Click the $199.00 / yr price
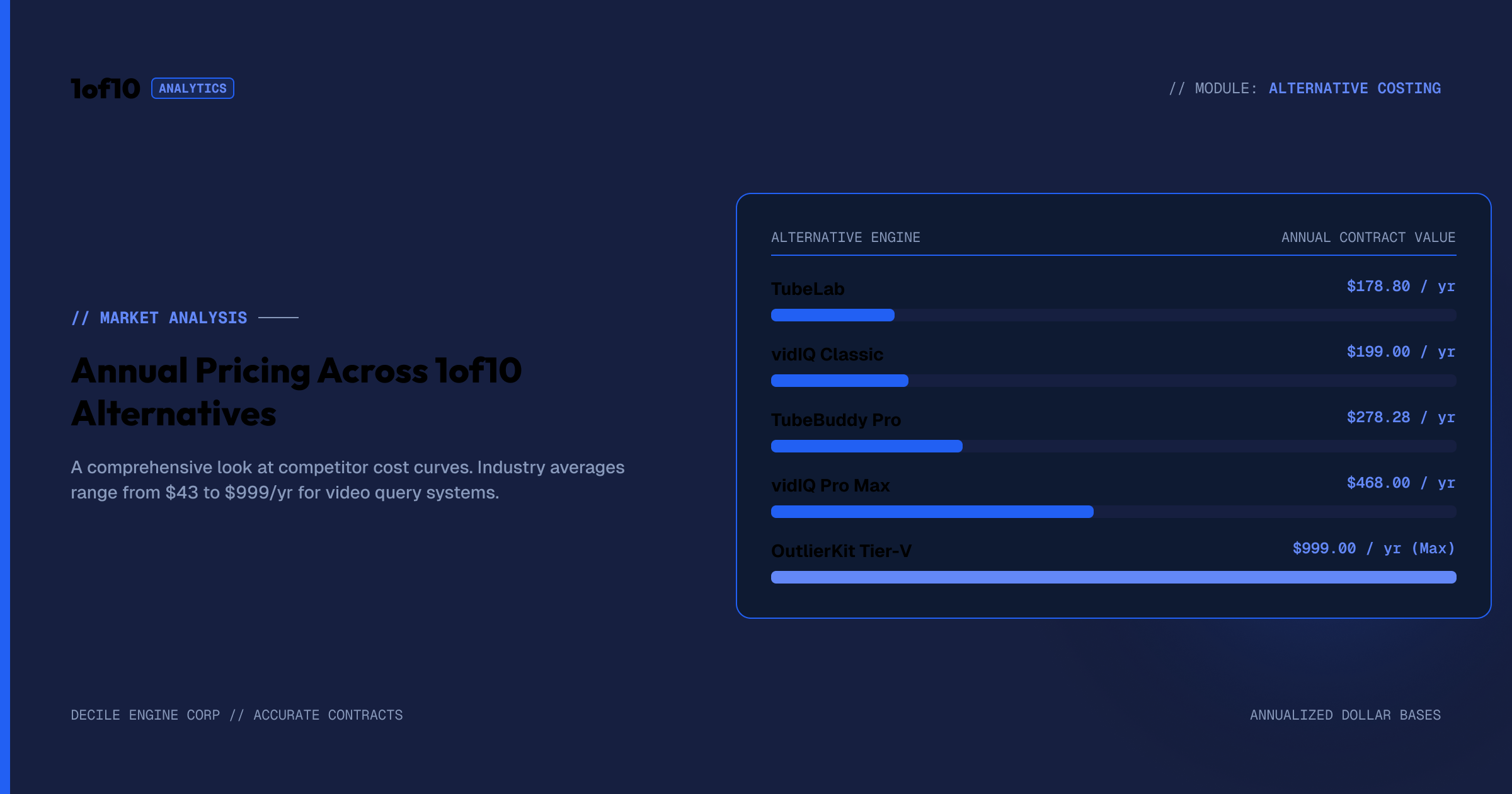Screen dimensions: 1512x794 (1401, 352)
